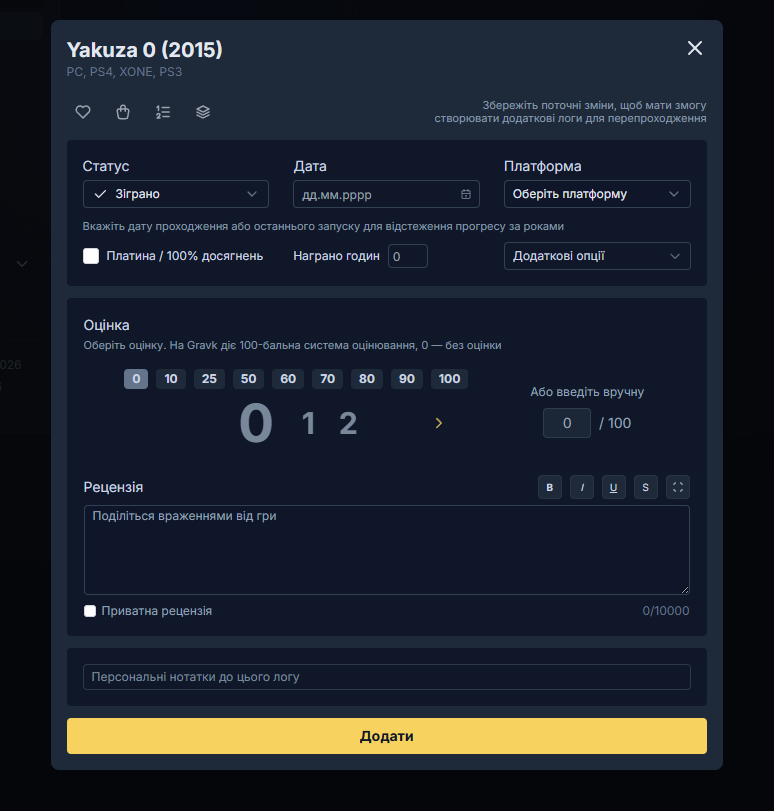Open the Оберіть платформу dropdown
Screen dimensions: 774x811
[597, 194]
